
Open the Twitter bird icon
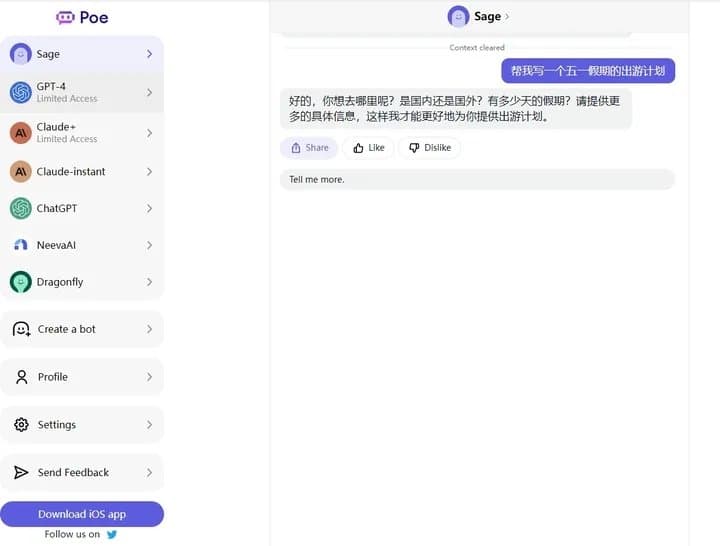click(112, 534)
